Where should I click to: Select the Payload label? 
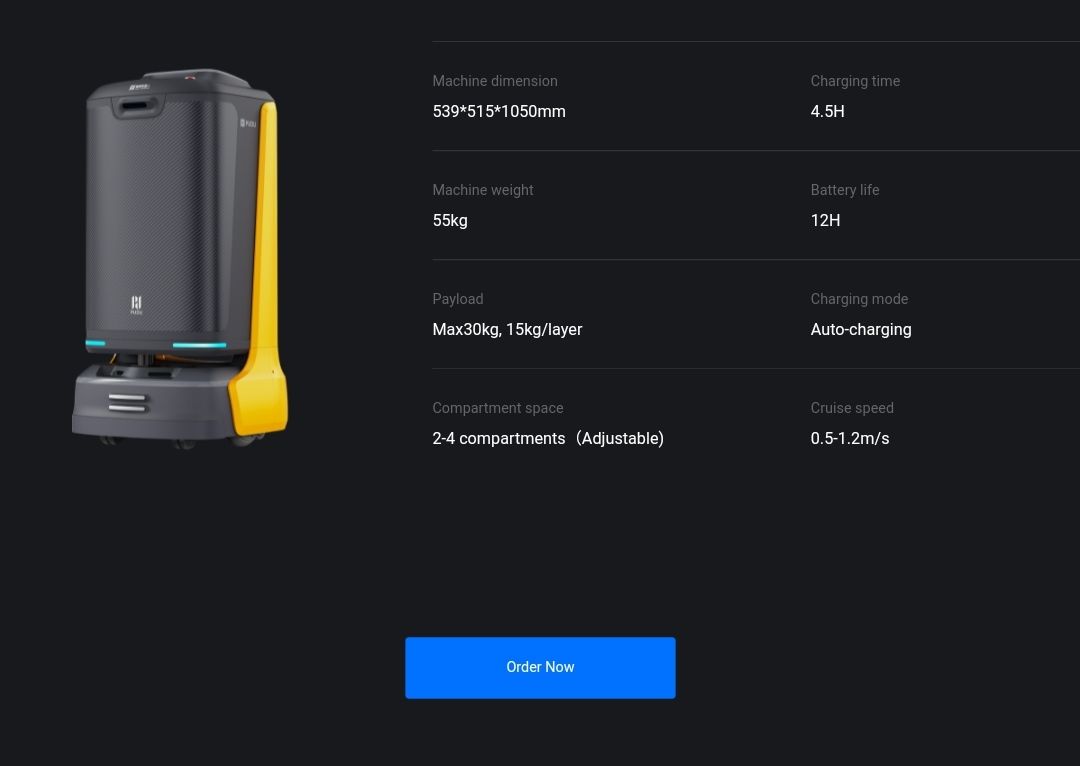458,299
